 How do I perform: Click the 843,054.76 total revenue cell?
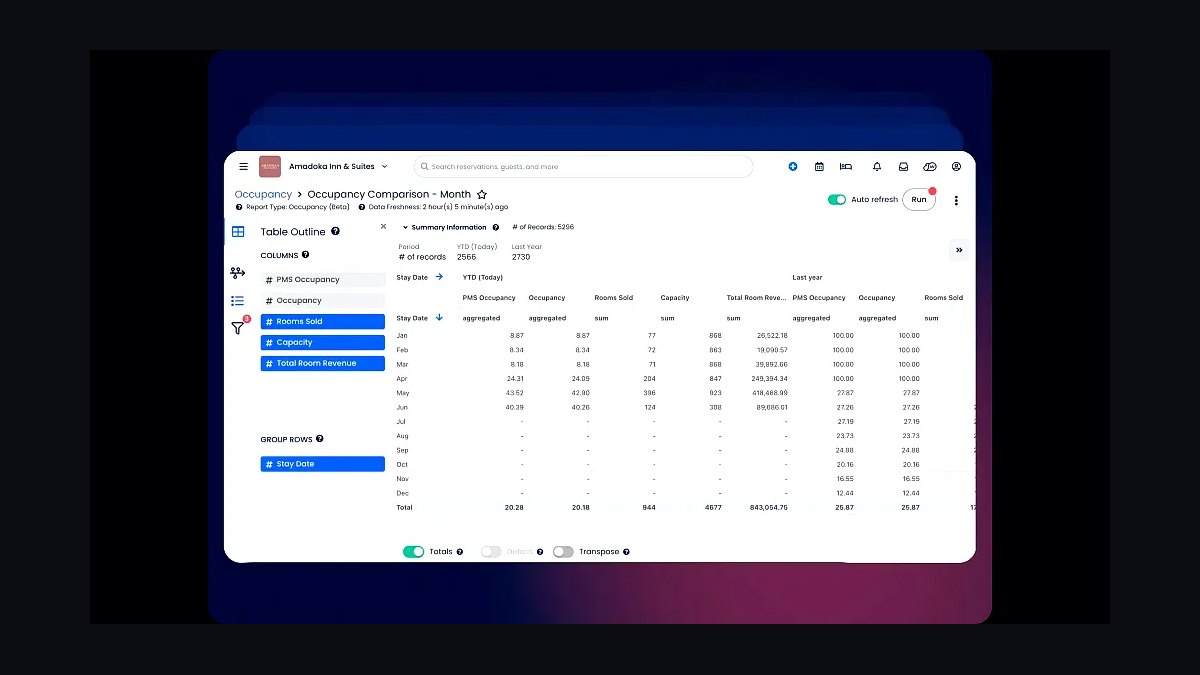(768, 507)
